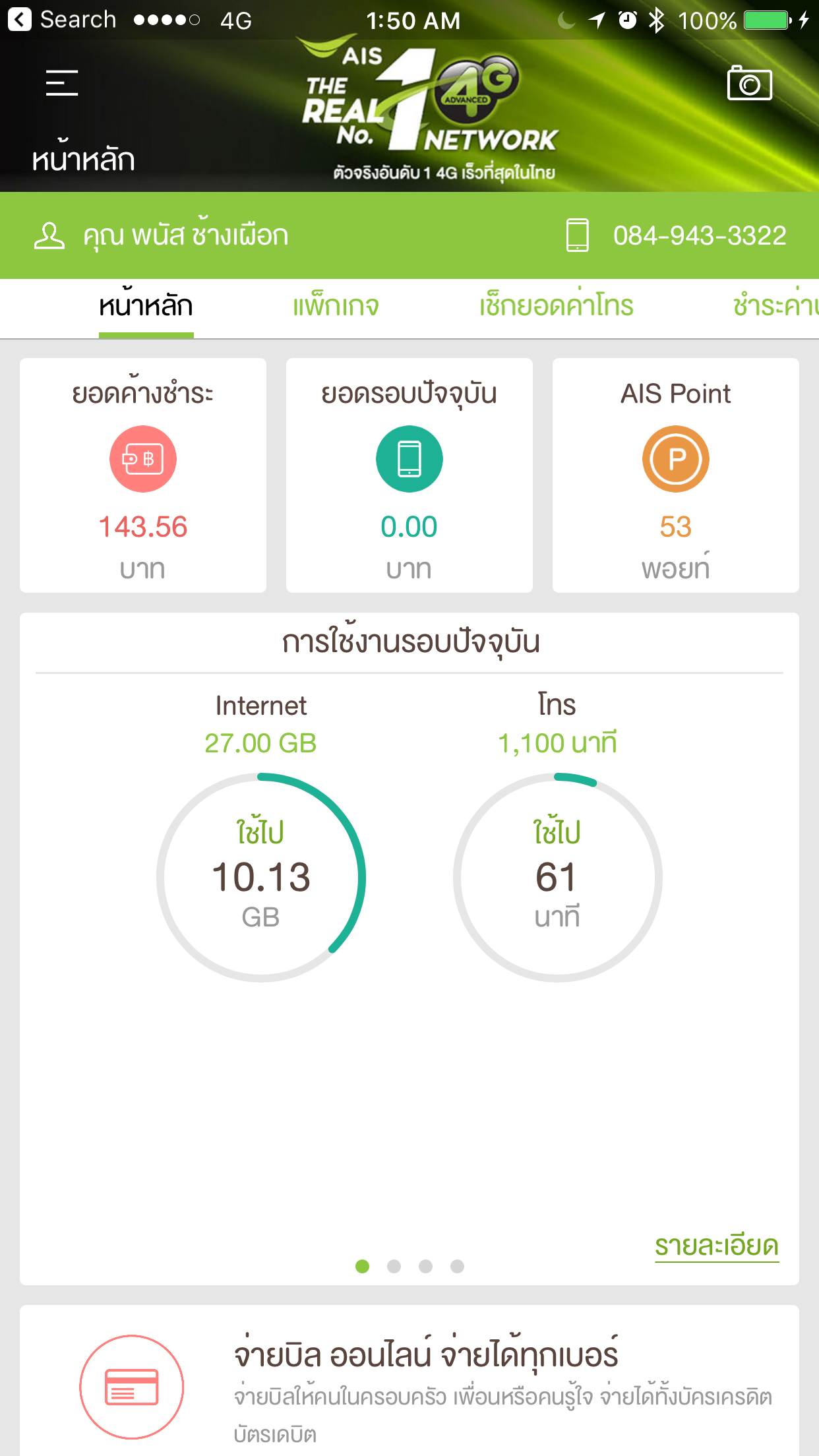
Task: Tap the user profile icon
Action: tap(49, 235)
